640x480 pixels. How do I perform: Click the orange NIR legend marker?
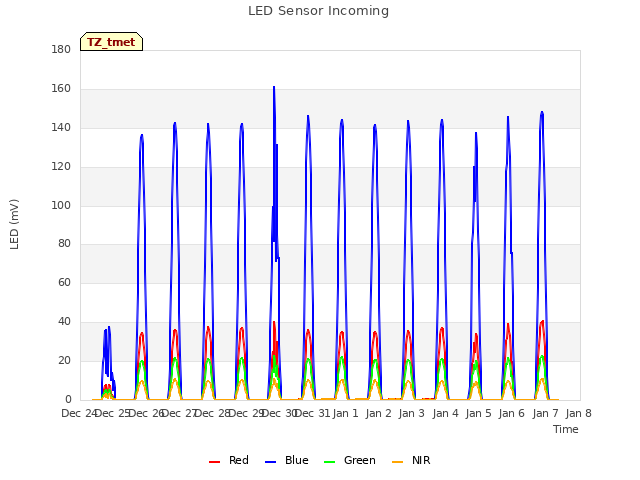tap(397, 462)
